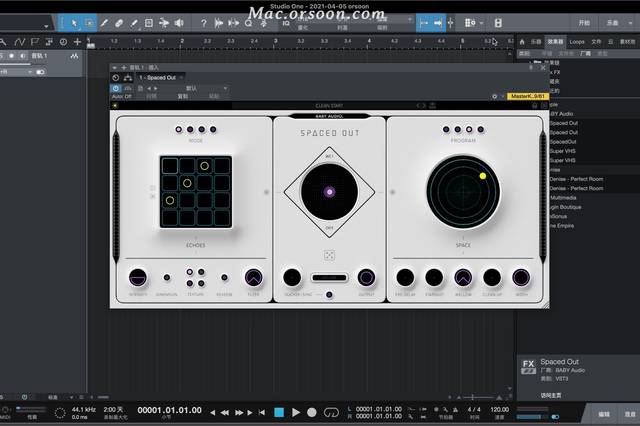
Task: Click the 120.00 tempo field
Action: 500,409
